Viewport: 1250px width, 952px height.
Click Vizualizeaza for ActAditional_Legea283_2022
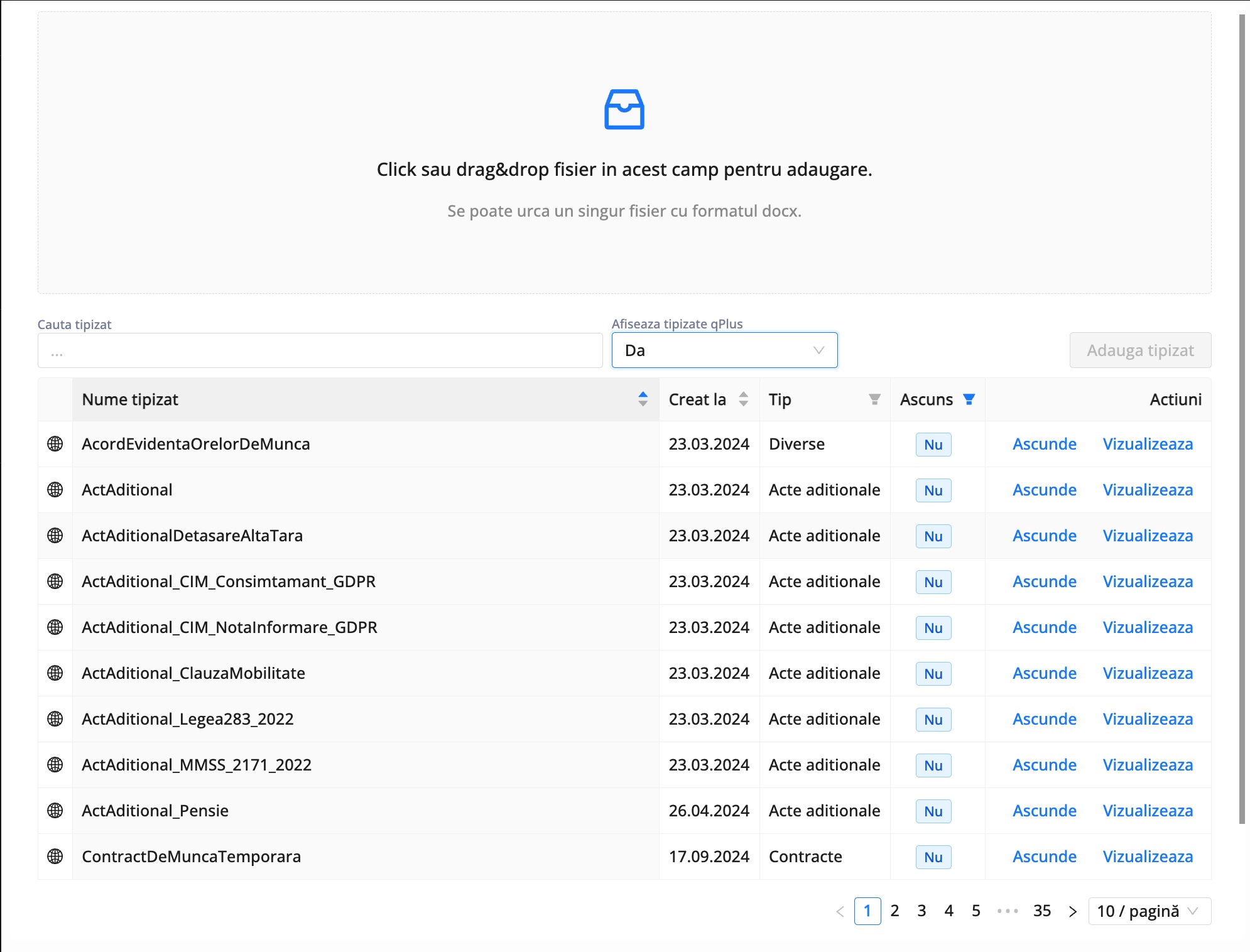(x=1148, y=719)
